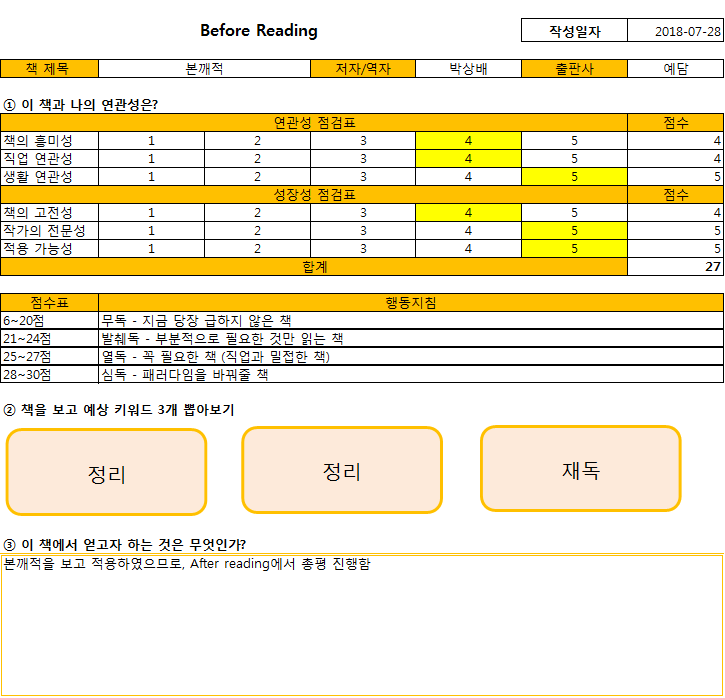725x698 pixels.
Task: Select the 점수 result for 책의 고전성
Action: coord(676,213)
